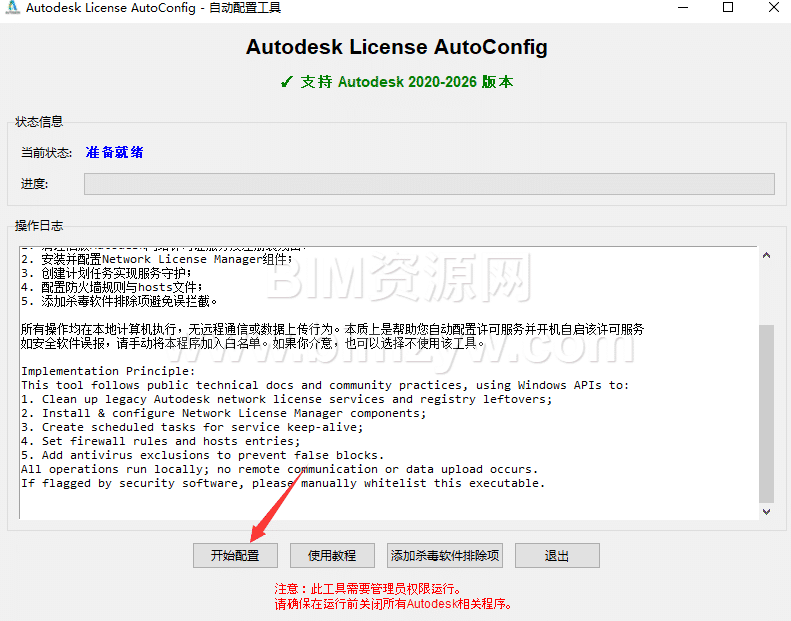Click the 进度 progress bar
This screenshot has height=621, width=791.
[428, 184]
